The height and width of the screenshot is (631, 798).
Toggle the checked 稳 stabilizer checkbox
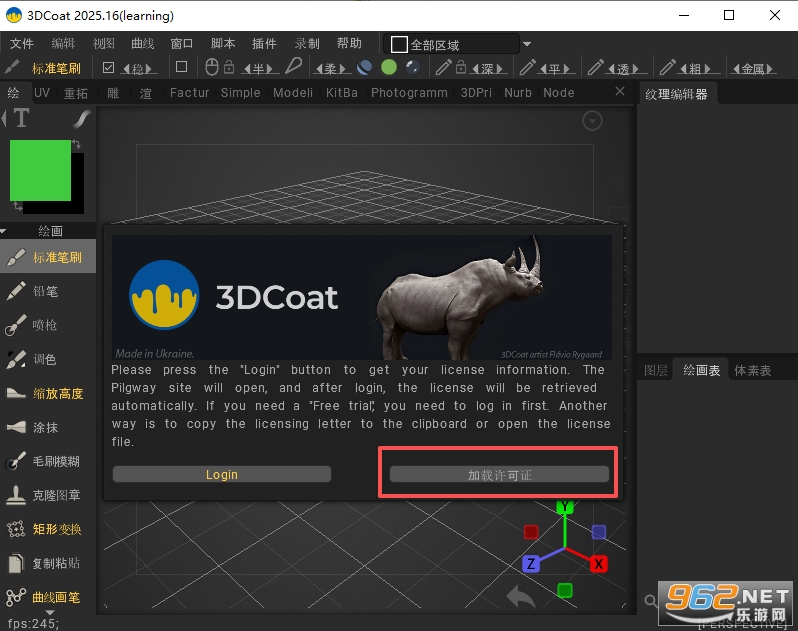(108, 67)
